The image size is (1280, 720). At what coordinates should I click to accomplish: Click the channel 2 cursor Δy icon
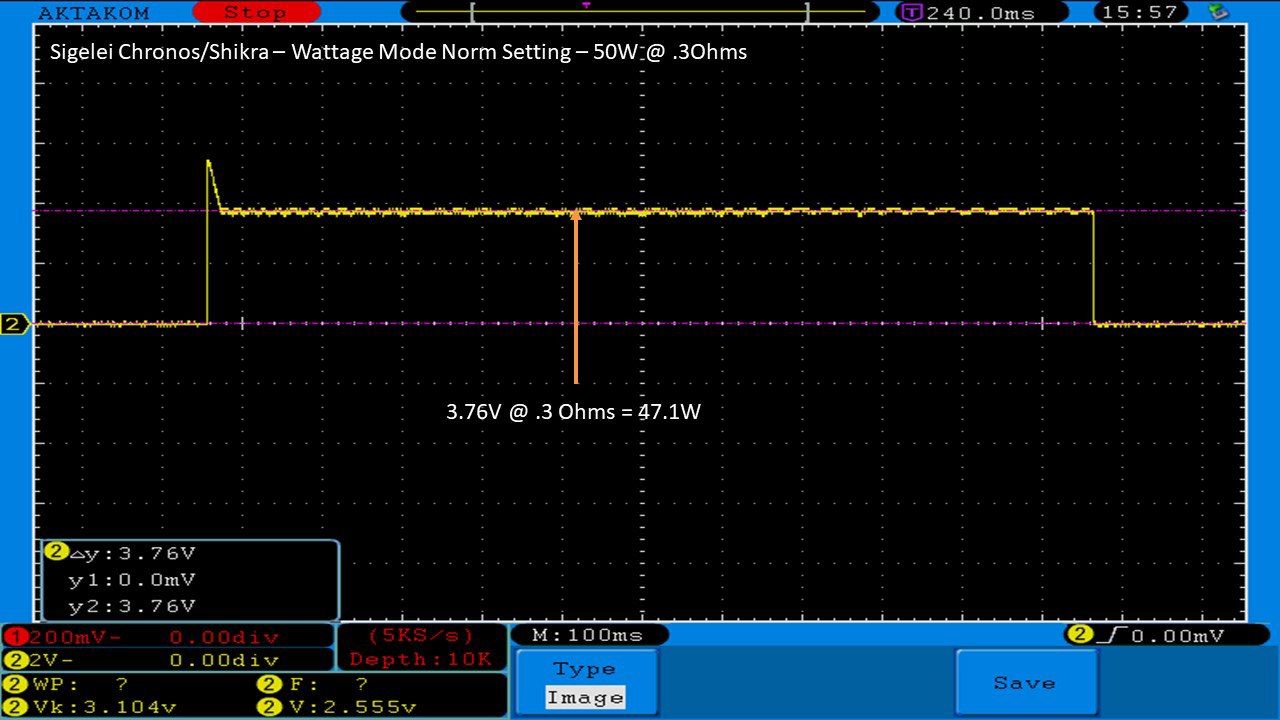point(56,552)
